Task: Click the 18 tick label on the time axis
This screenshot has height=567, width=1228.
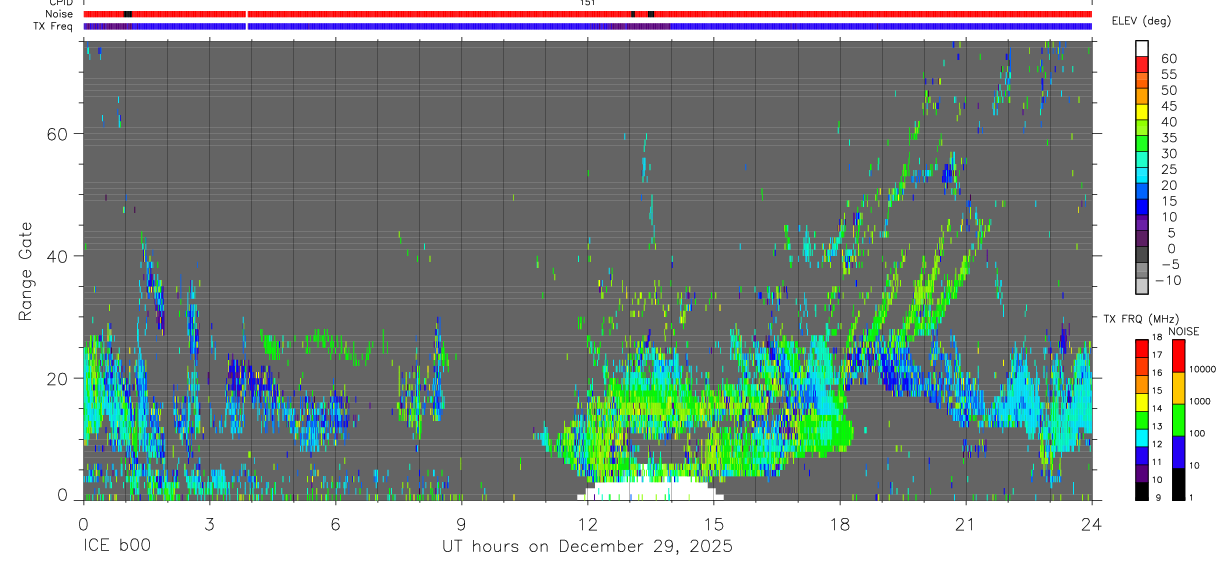Action: pyautogui.click(x=839, y=524)
